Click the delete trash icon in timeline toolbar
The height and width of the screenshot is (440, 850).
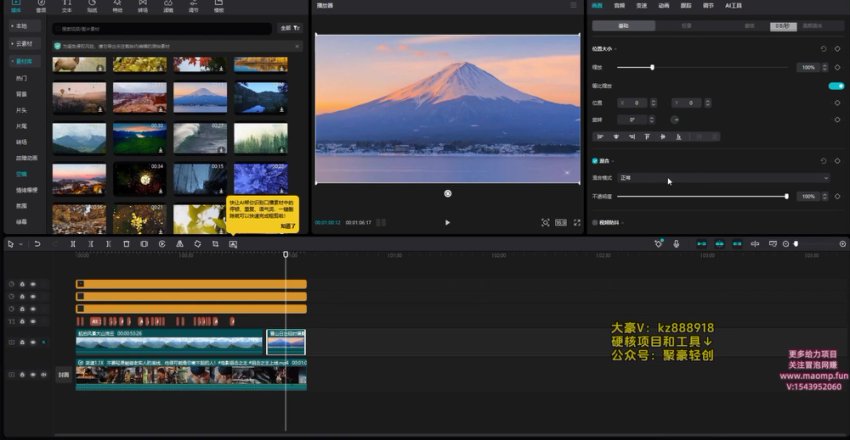(126, 244)
